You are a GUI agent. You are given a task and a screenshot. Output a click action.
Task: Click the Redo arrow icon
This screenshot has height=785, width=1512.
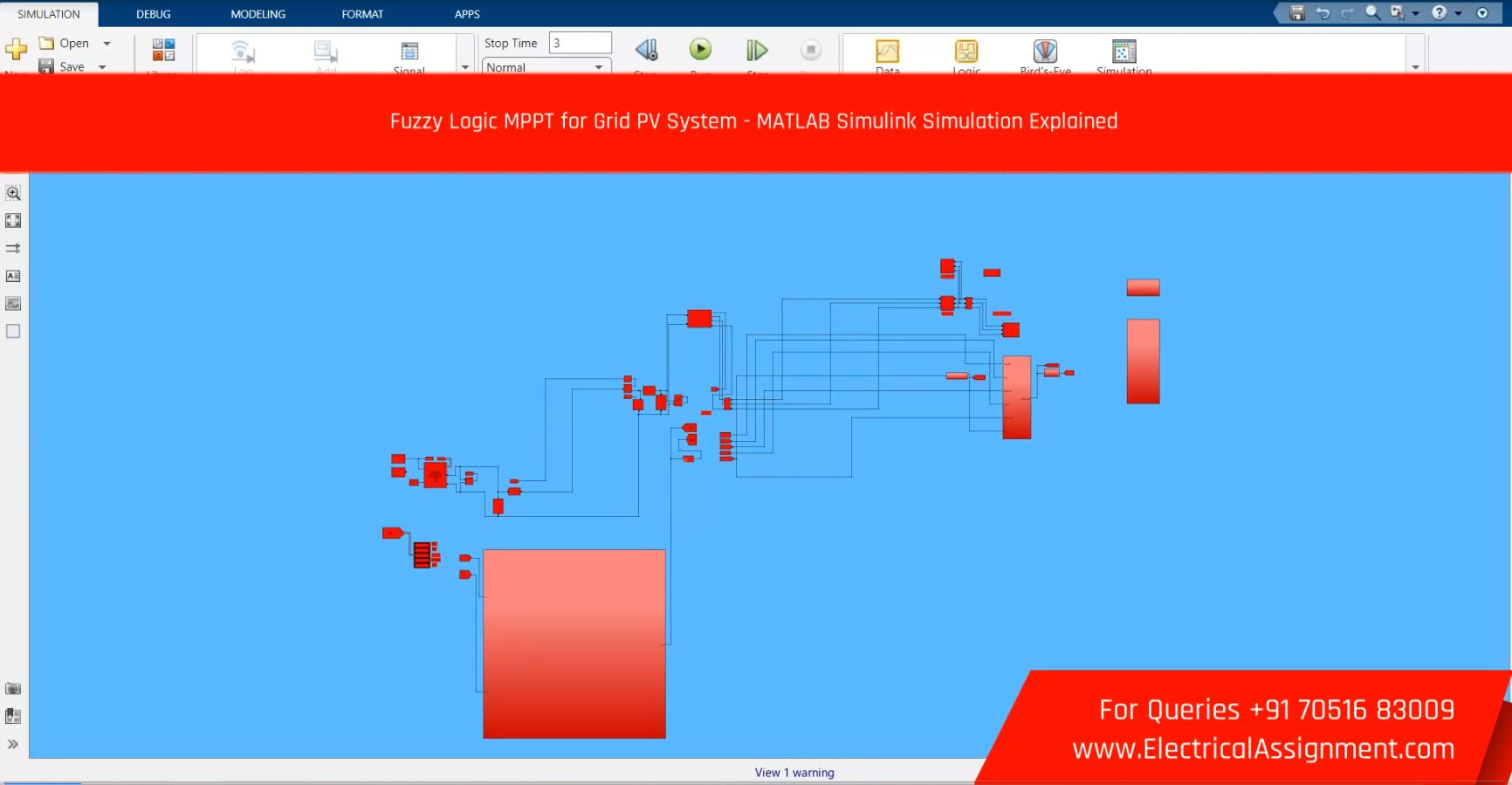[x=1347, y=13]
